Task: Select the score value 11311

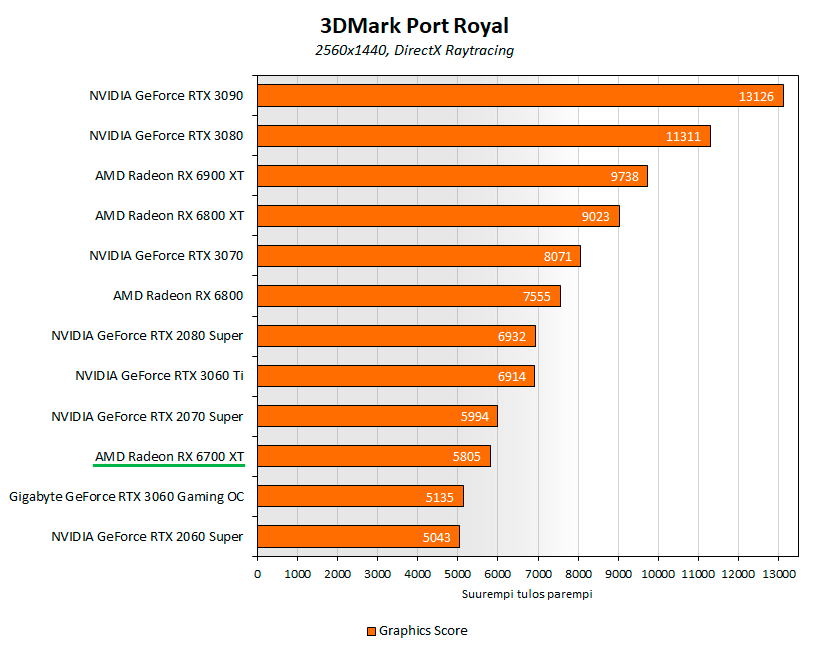Action: pyautogui.click(x=683, y=137)
